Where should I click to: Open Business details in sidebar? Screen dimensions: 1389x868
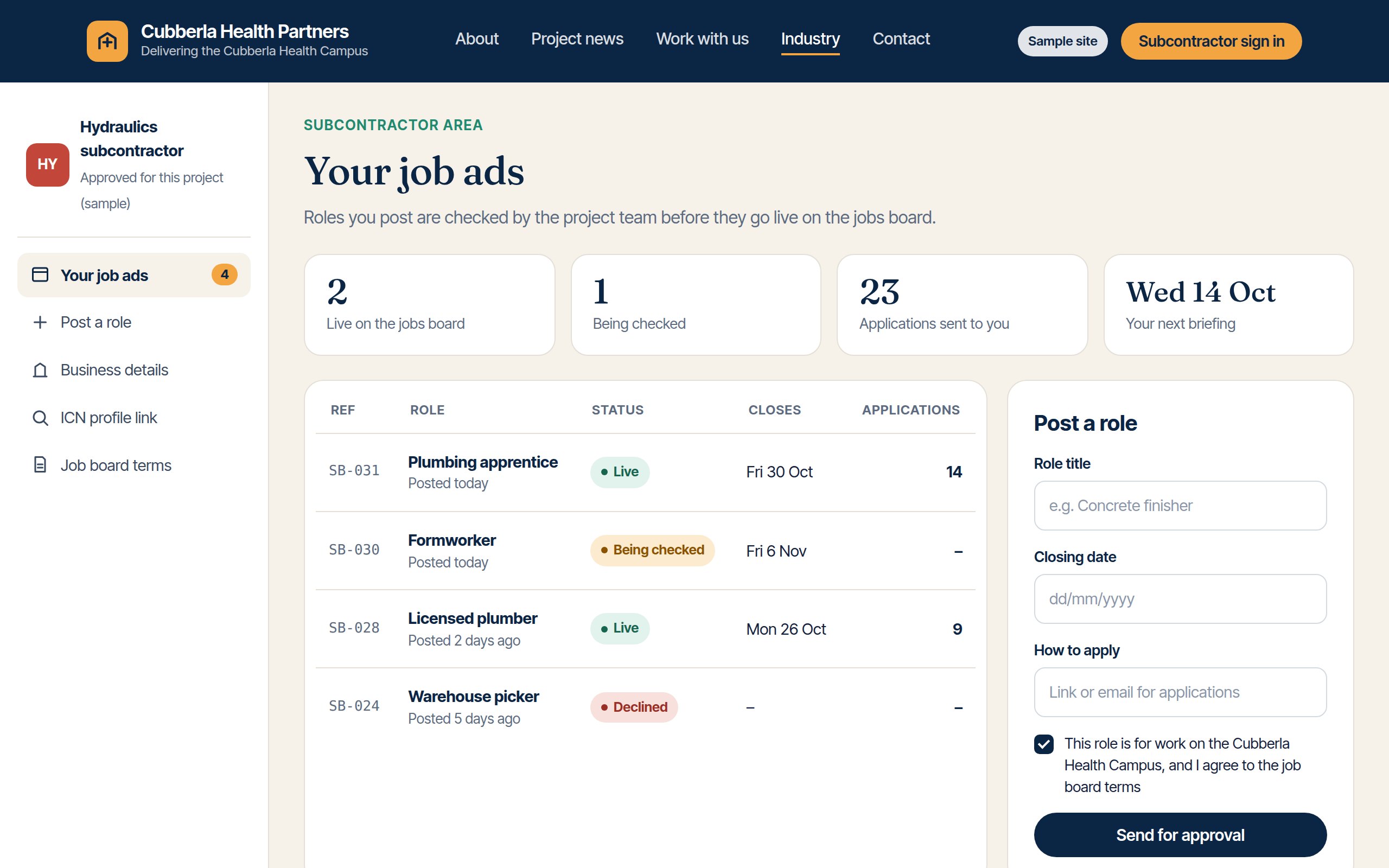coord(133,369)
